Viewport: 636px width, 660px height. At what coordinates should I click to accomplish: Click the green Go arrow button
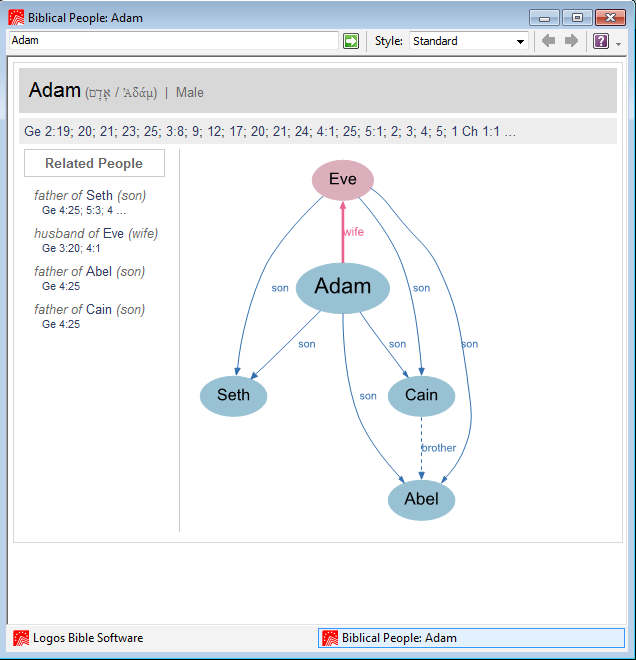(x=351, y=41)
